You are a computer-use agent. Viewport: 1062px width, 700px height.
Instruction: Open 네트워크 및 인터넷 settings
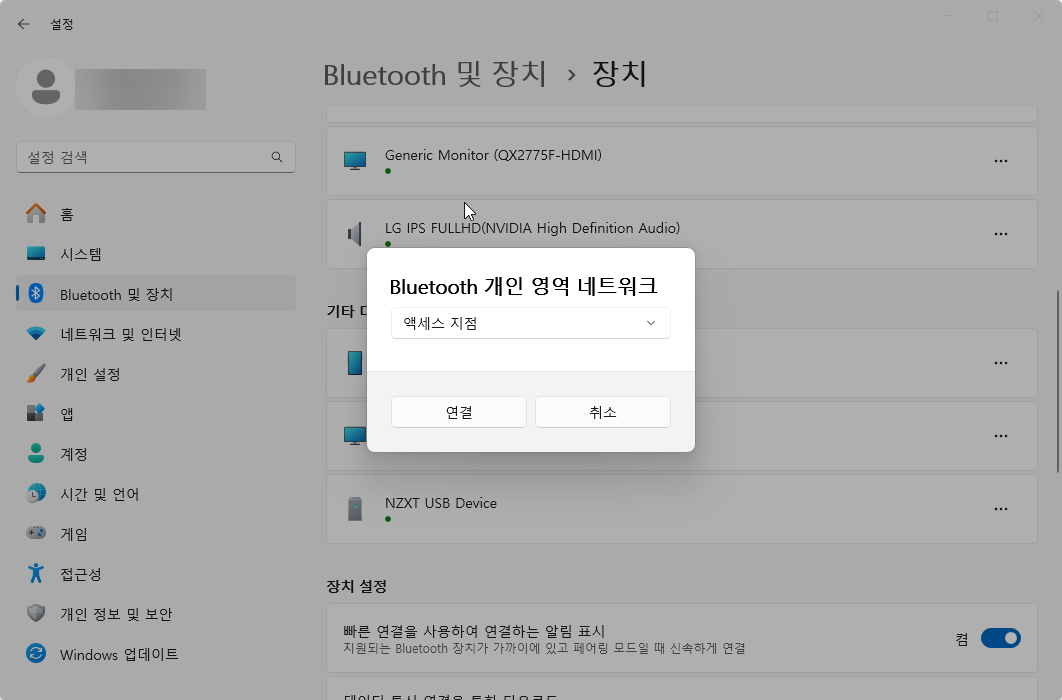click(x=120, y=333)
